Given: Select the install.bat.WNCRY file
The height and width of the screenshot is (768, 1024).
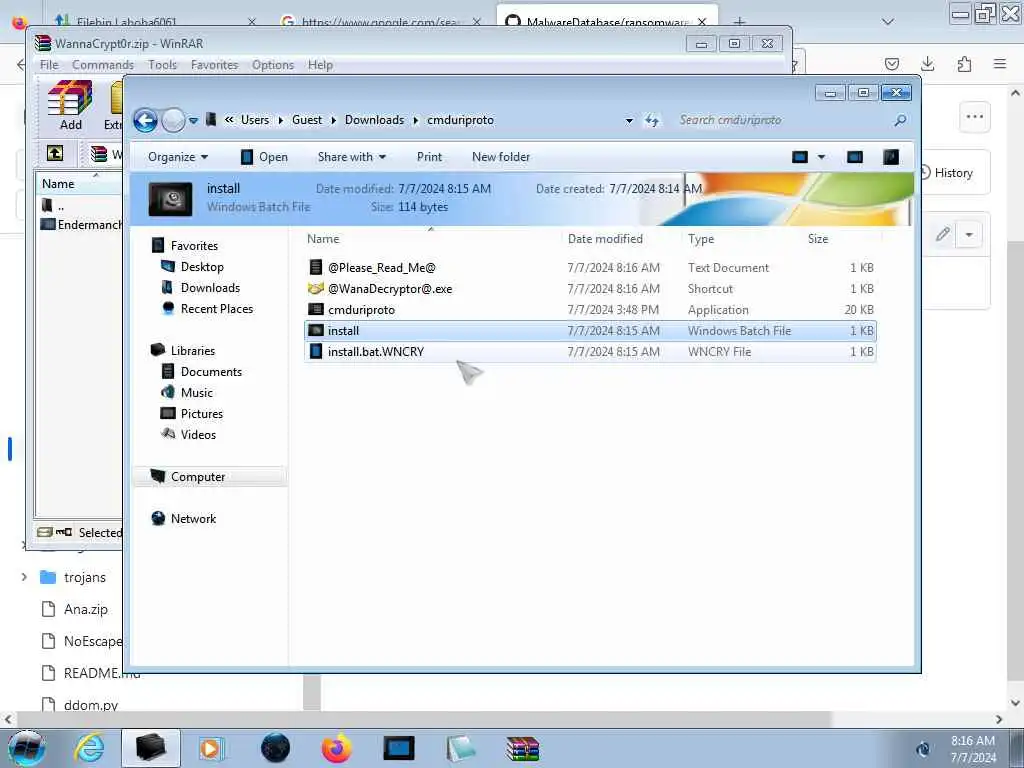Looking at the screenshot, I should [590, 351].
